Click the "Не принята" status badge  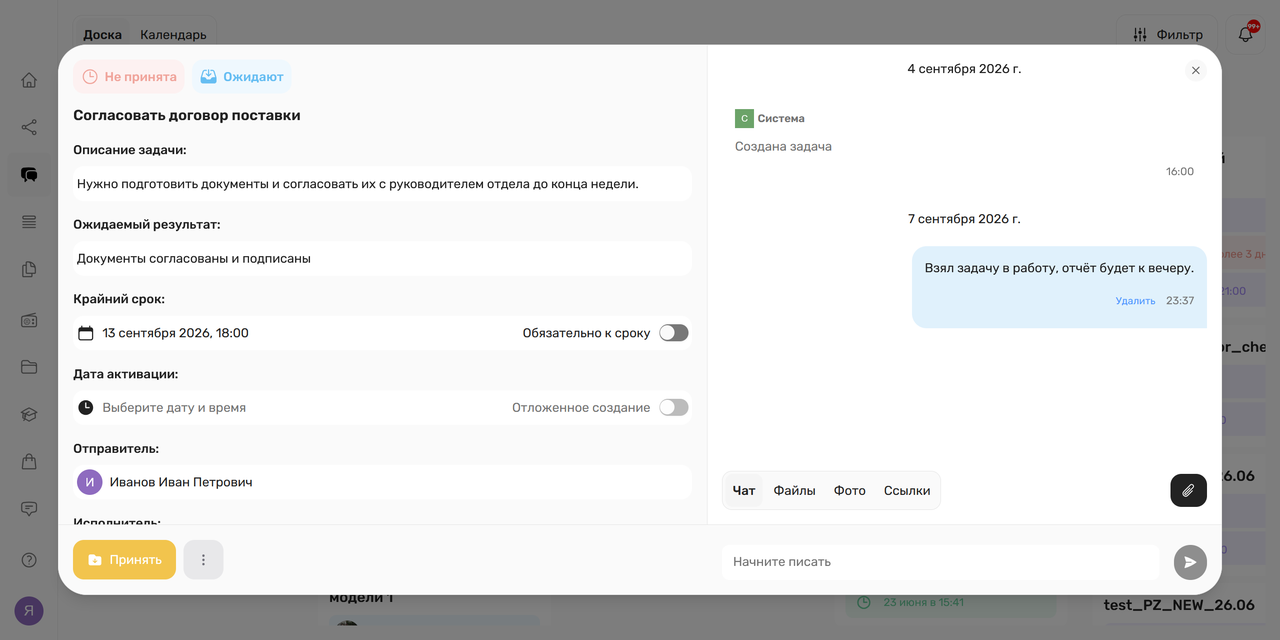pyautogui.click(x=129, y=77)
